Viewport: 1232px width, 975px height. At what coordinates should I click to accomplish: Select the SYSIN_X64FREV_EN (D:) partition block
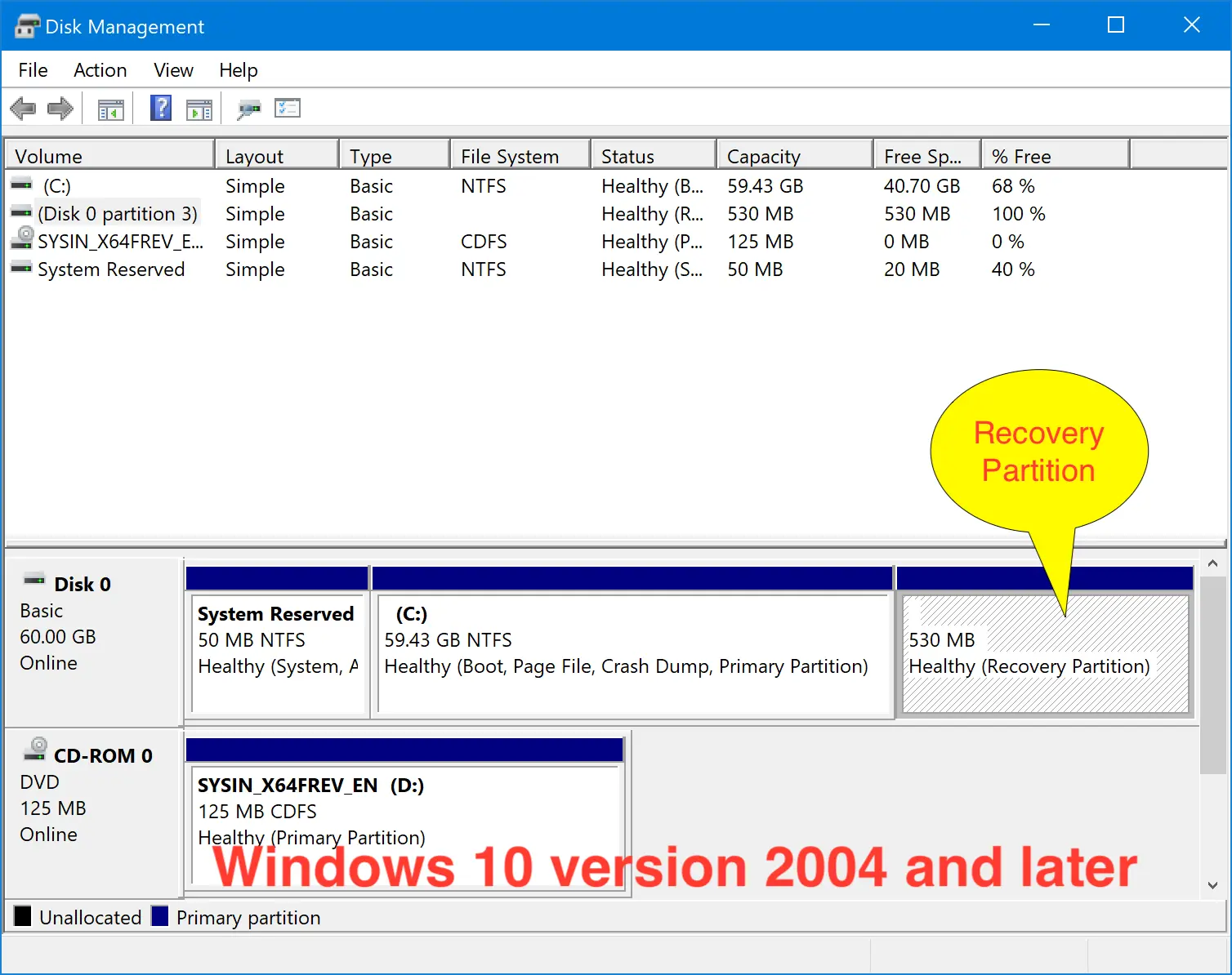click(x=405, y=814)
